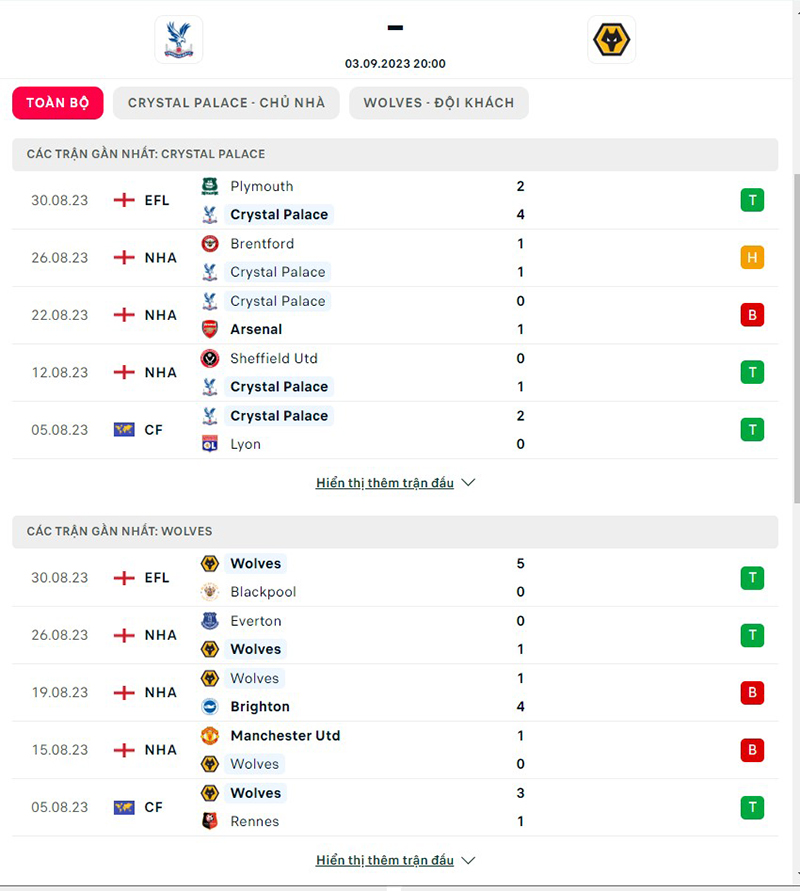Select the Rennes club icon

click(210, 821)
